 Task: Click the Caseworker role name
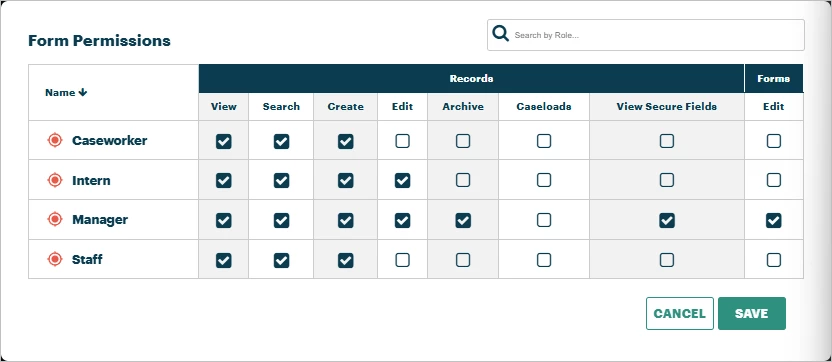click(x=110, y=141)
